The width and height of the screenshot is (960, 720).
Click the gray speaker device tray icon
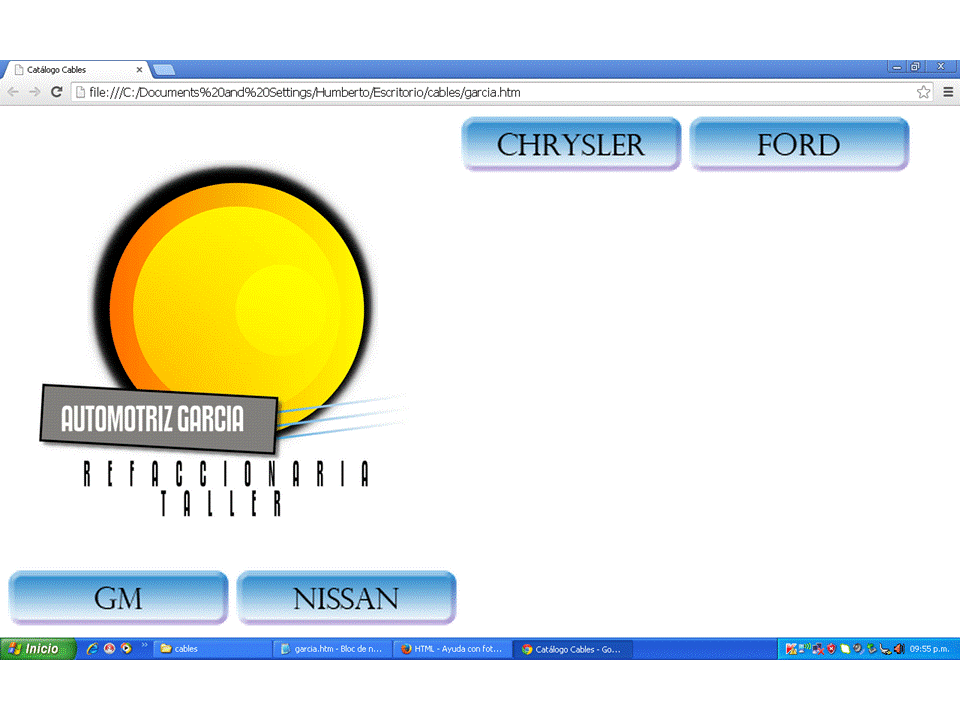tap(858, 648)
